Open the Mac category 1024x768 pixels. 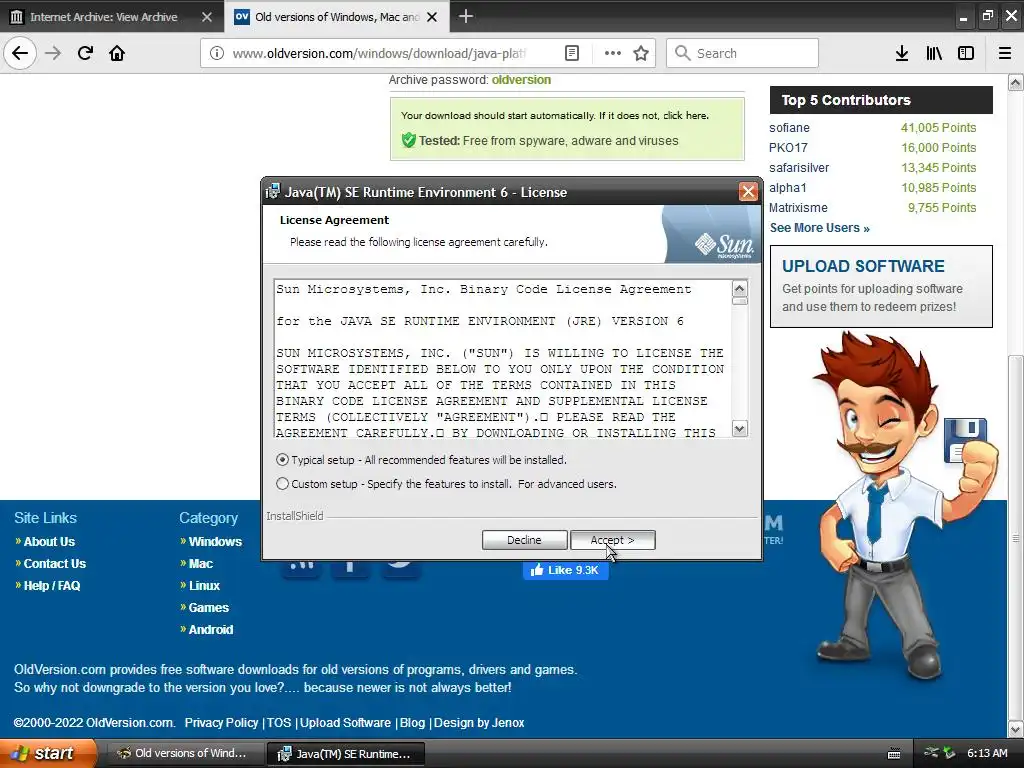[200, 564]
